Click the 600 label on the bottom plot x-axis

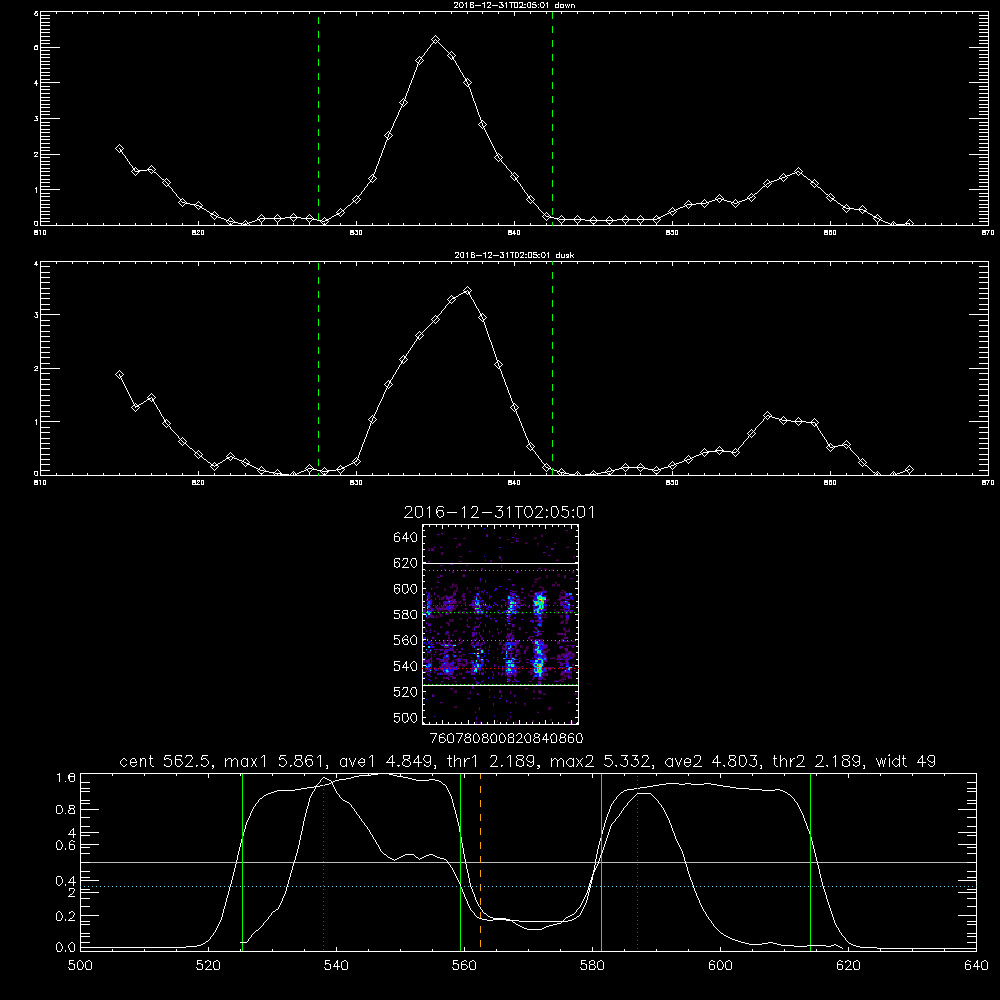(720, 966)
